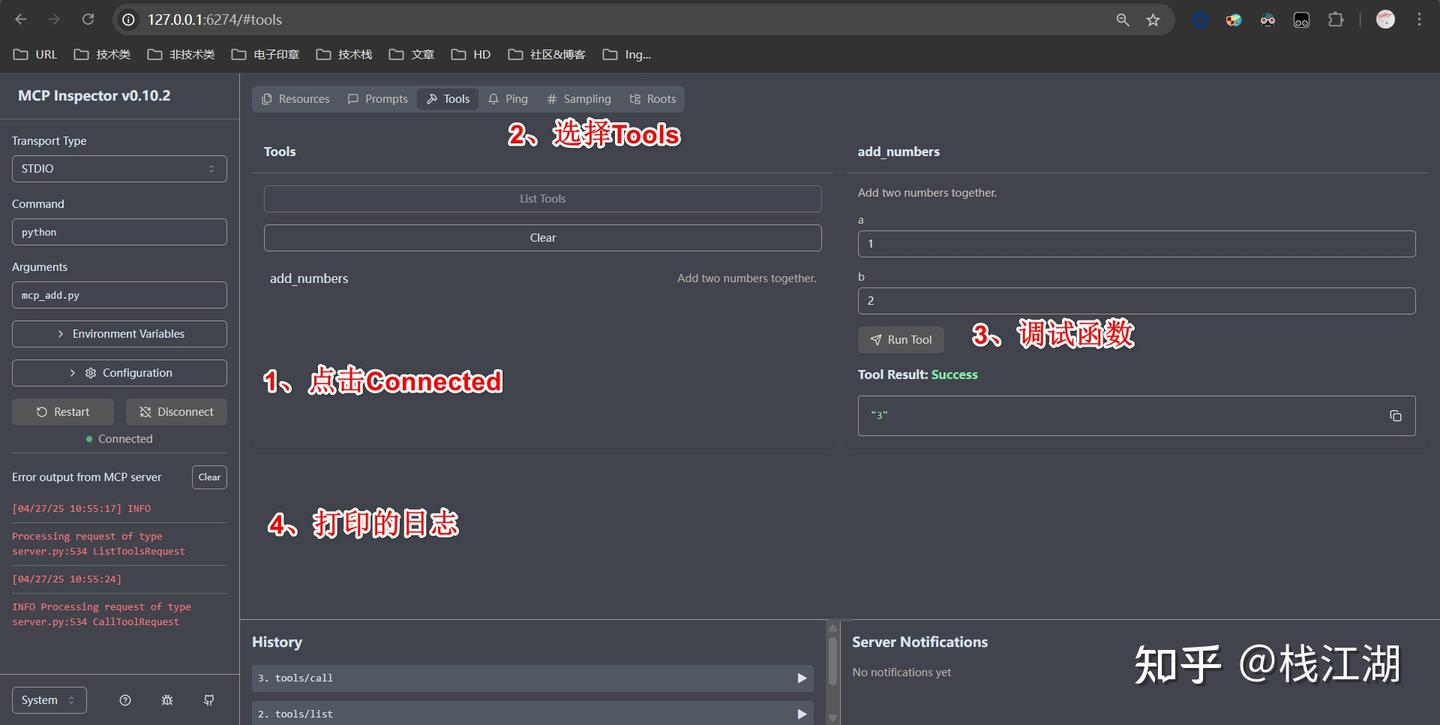Switch to the Resources tab

(x=295, y=99)
